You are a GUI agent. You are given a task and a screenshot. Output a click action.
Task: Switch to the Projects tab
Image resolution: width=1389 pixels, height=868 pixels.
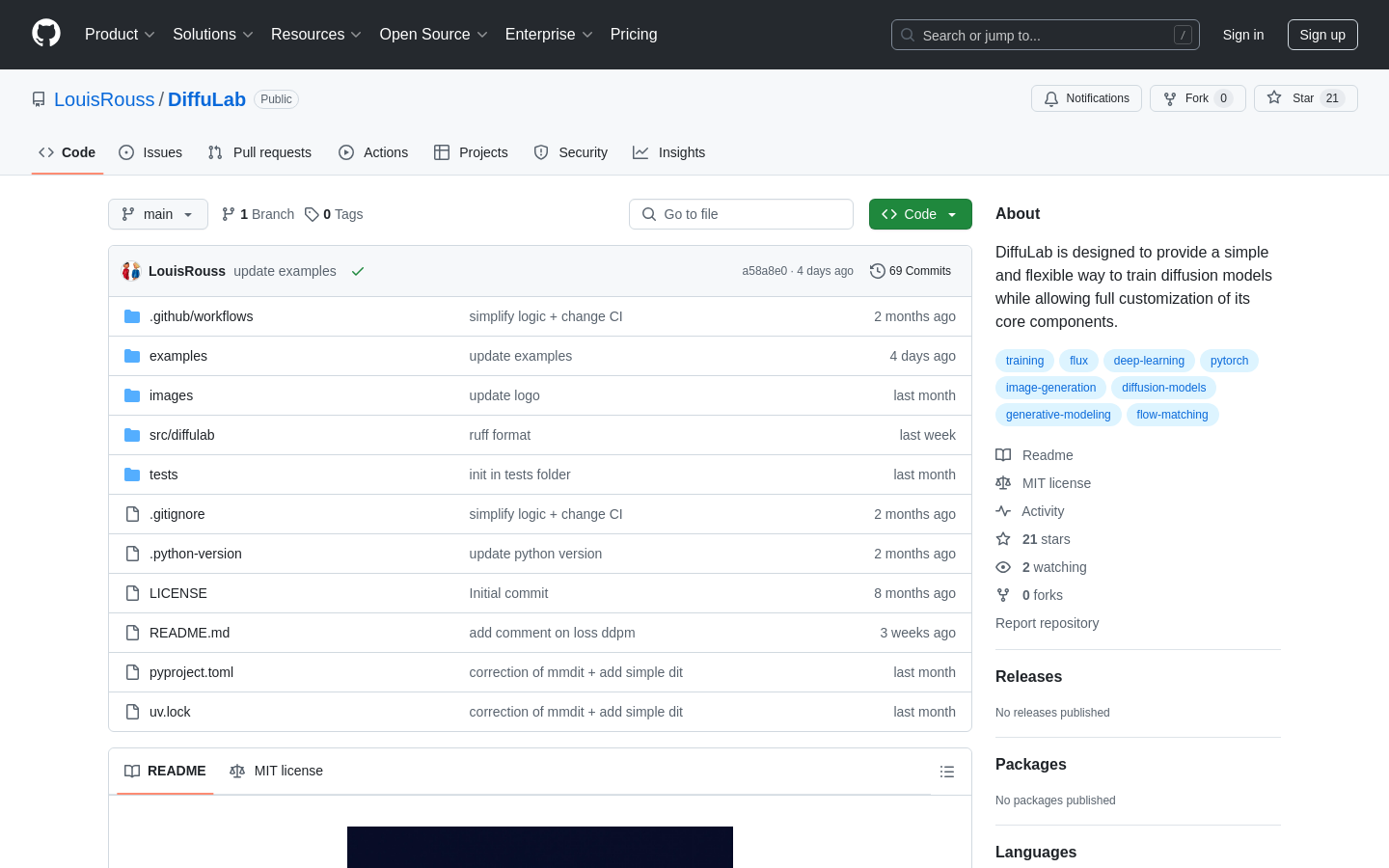click(471, 152)
